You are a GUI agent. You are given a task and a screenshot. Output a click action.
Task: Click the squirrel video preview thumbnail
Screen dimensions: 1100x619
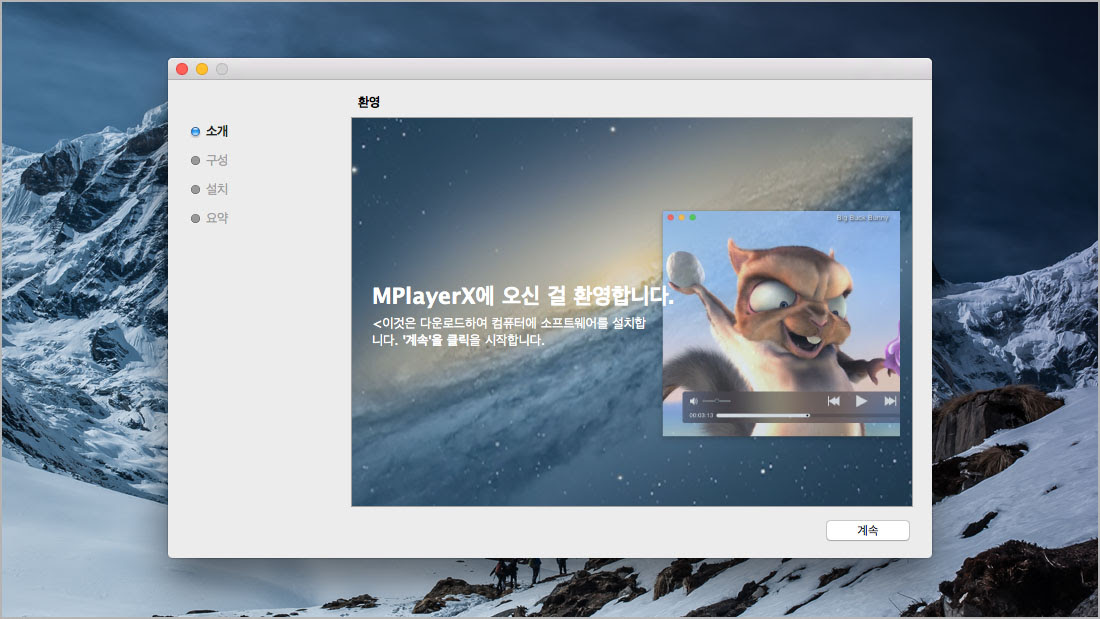click(781, 324)
